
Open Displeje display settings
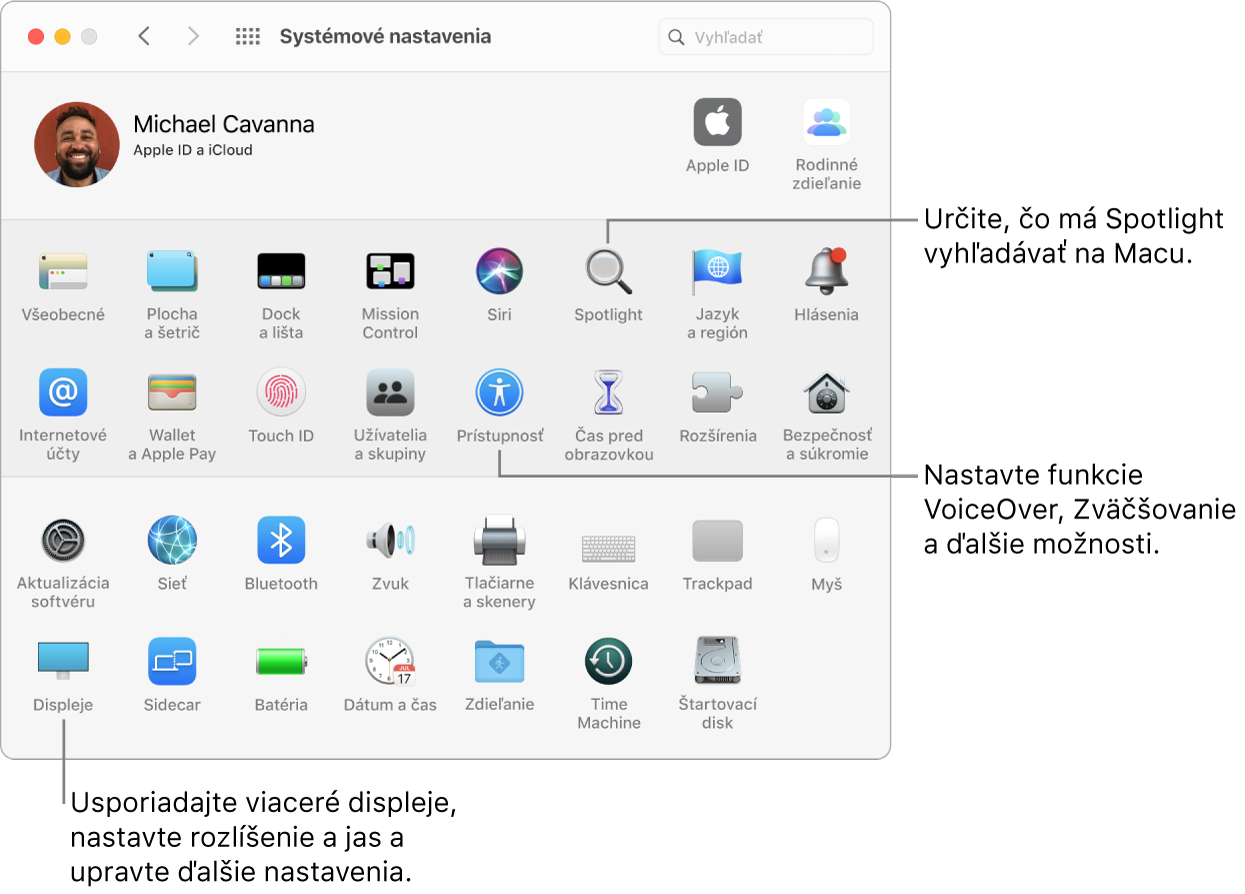63,661
